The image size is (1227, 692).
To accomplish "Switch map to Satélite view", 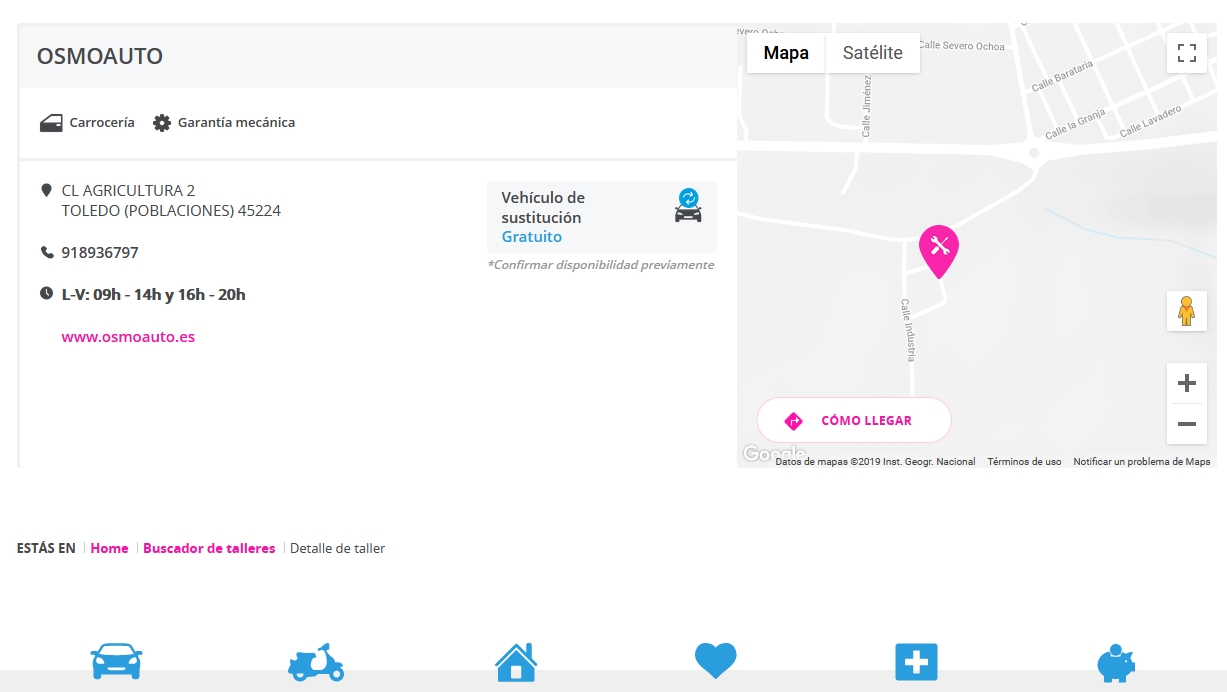I will coord(872,53).
